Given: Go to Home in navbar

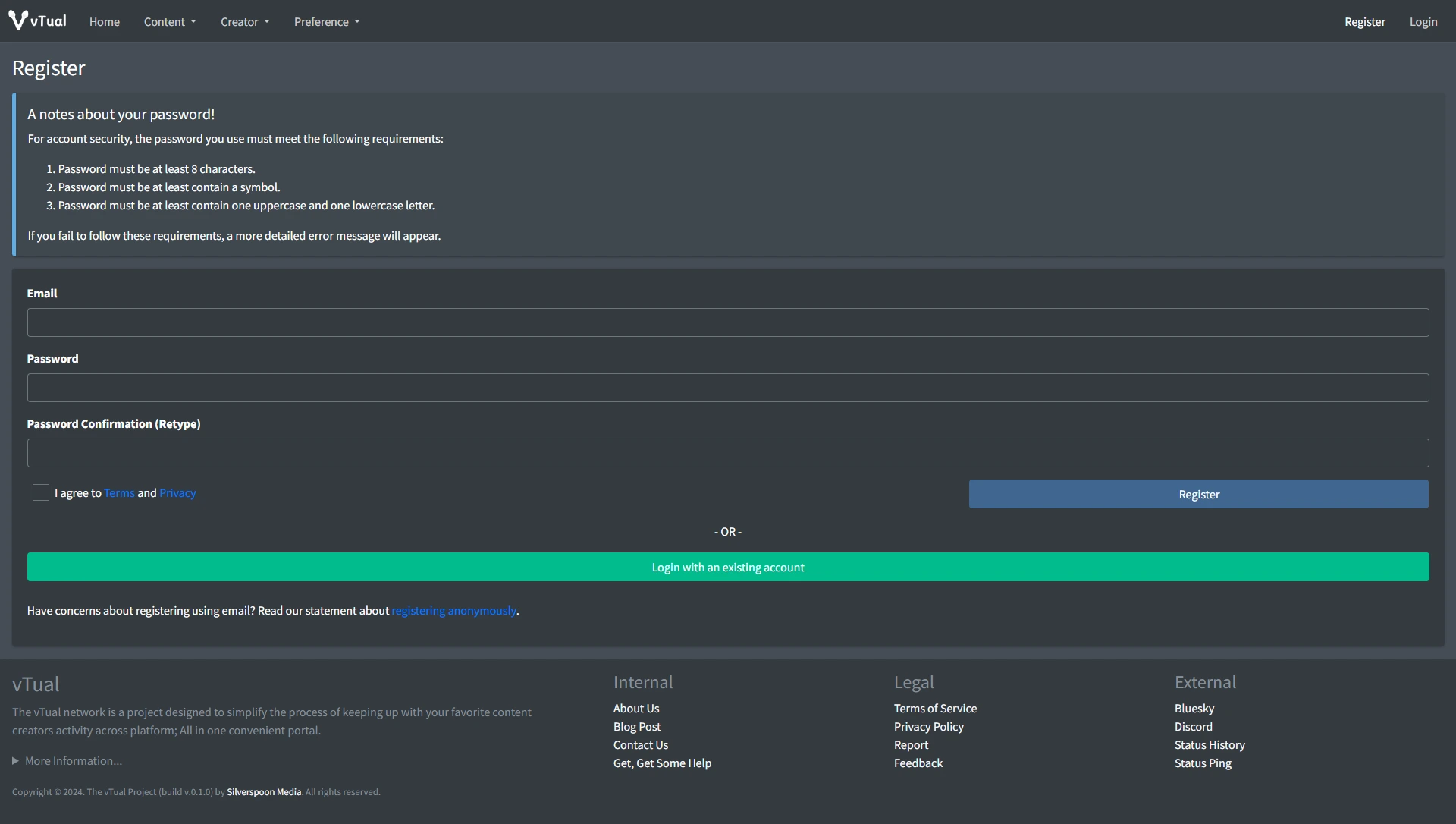Looking at the screenshot, I should [x=105, y=22].
